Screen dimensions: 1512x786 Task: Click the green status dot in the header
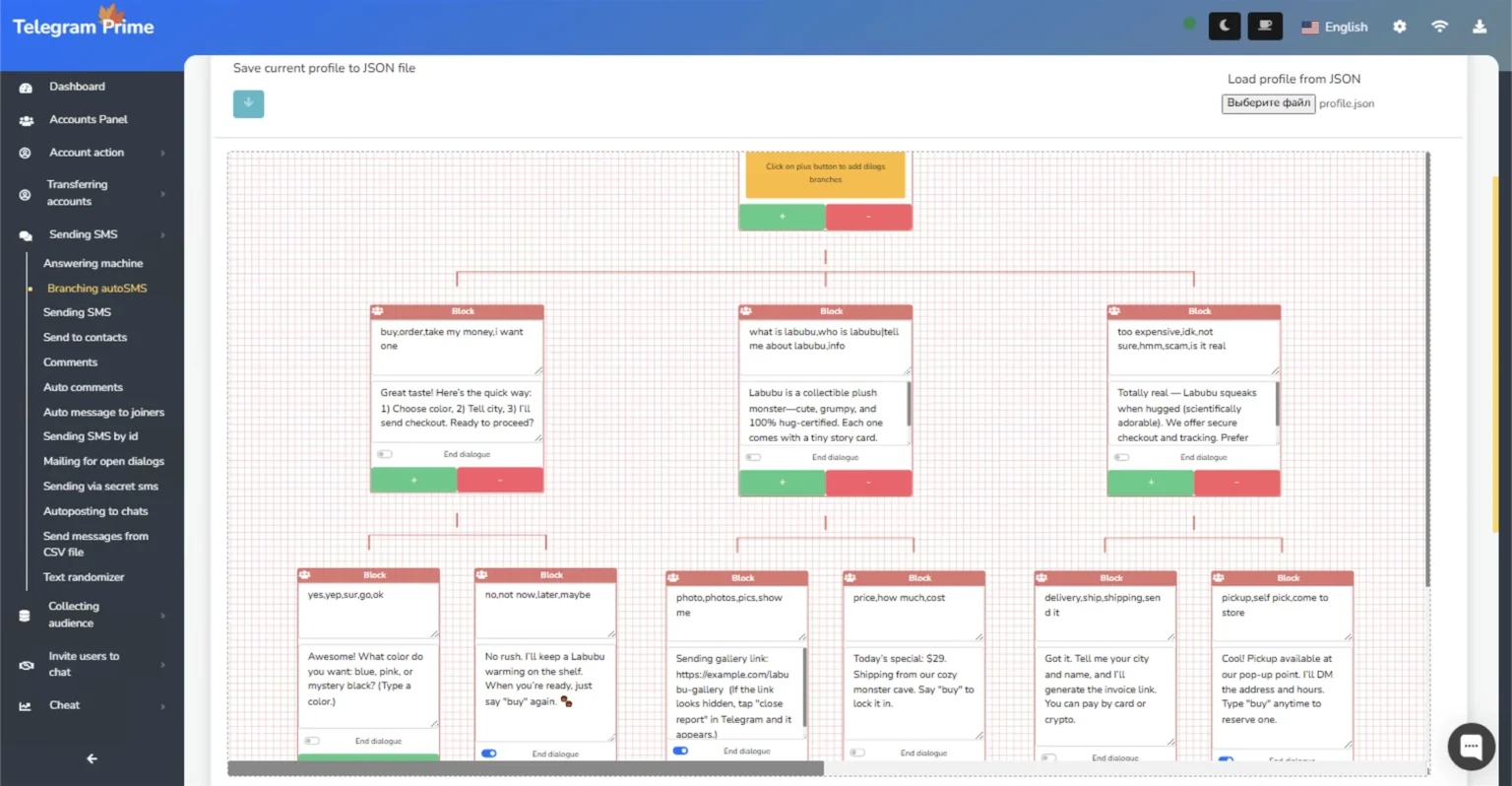coord(1188,22)
